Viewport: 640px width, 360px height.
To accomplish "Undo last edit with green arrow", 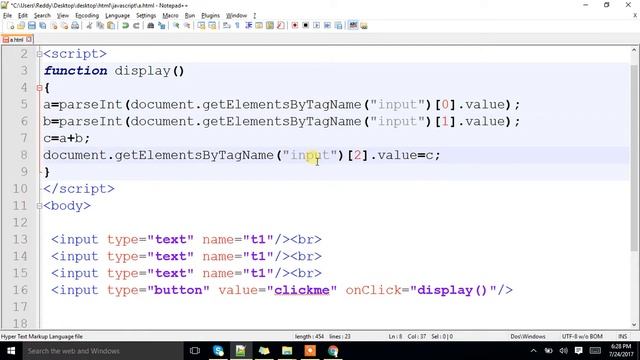I will (125, 26).
